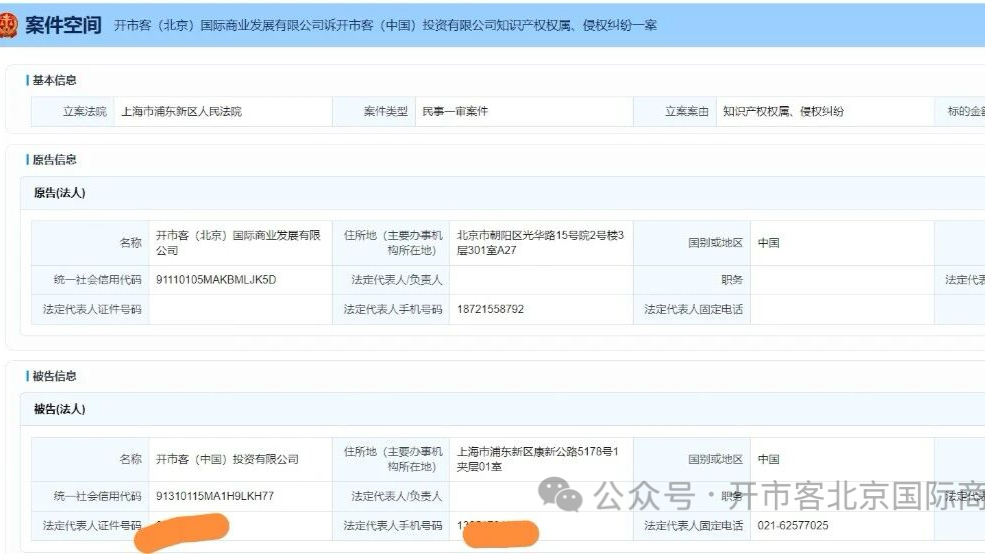This screenshot has height=554, width=985.
Task: Click the case title text in header
Action: 384,26
